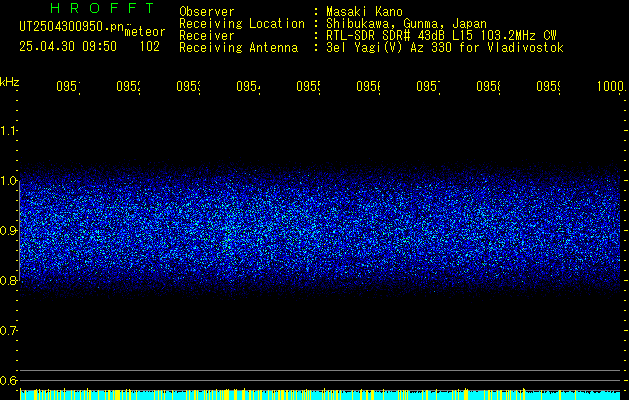Click the 0953 time axis marker

coord(188,87)
